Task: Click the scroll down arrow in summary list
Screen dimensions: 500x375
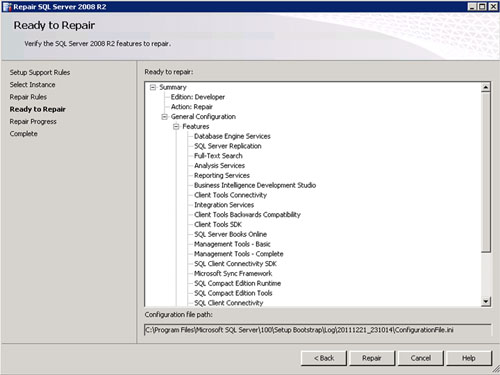Action: tap(486, 301)
